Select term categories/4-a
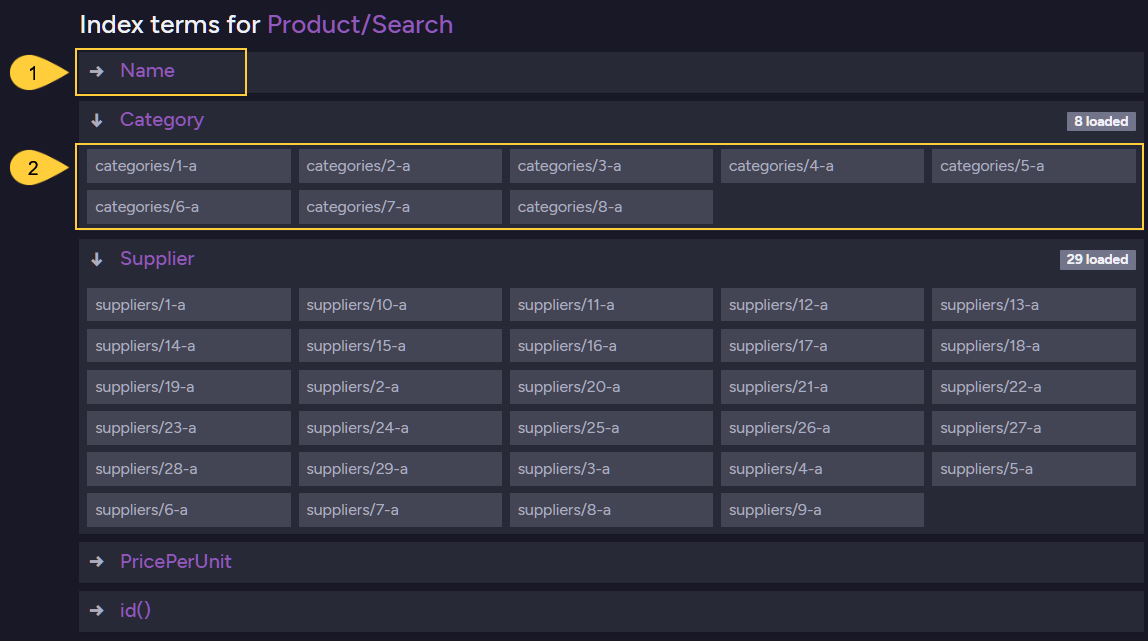Viewport: 1148px width, 641px height. 822,166
